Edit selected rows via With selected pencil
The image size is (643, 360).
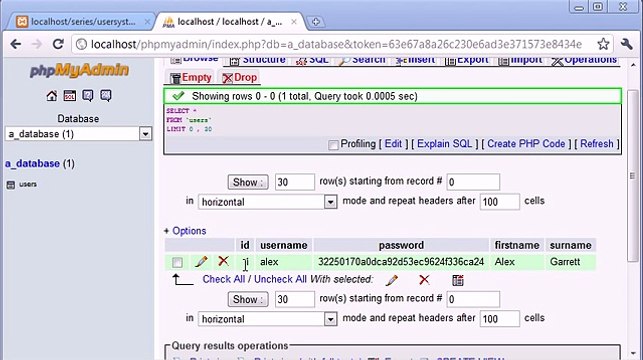392,280
